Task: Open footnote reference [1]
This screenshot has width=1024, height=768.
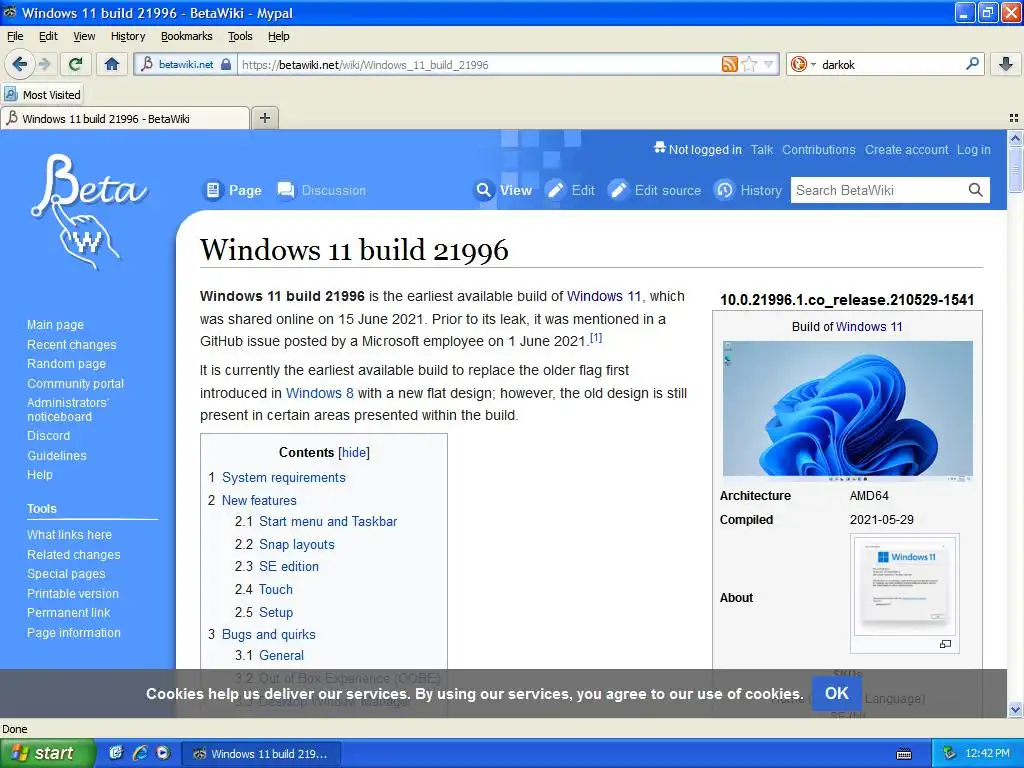Action: pyautogui.click(x=596, y=338)
